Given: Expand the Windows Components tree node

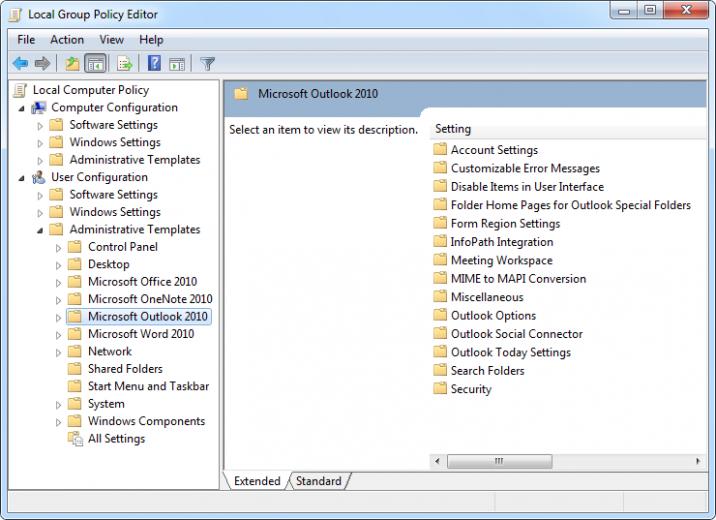Looking at the screenshot, I should 58,422.
